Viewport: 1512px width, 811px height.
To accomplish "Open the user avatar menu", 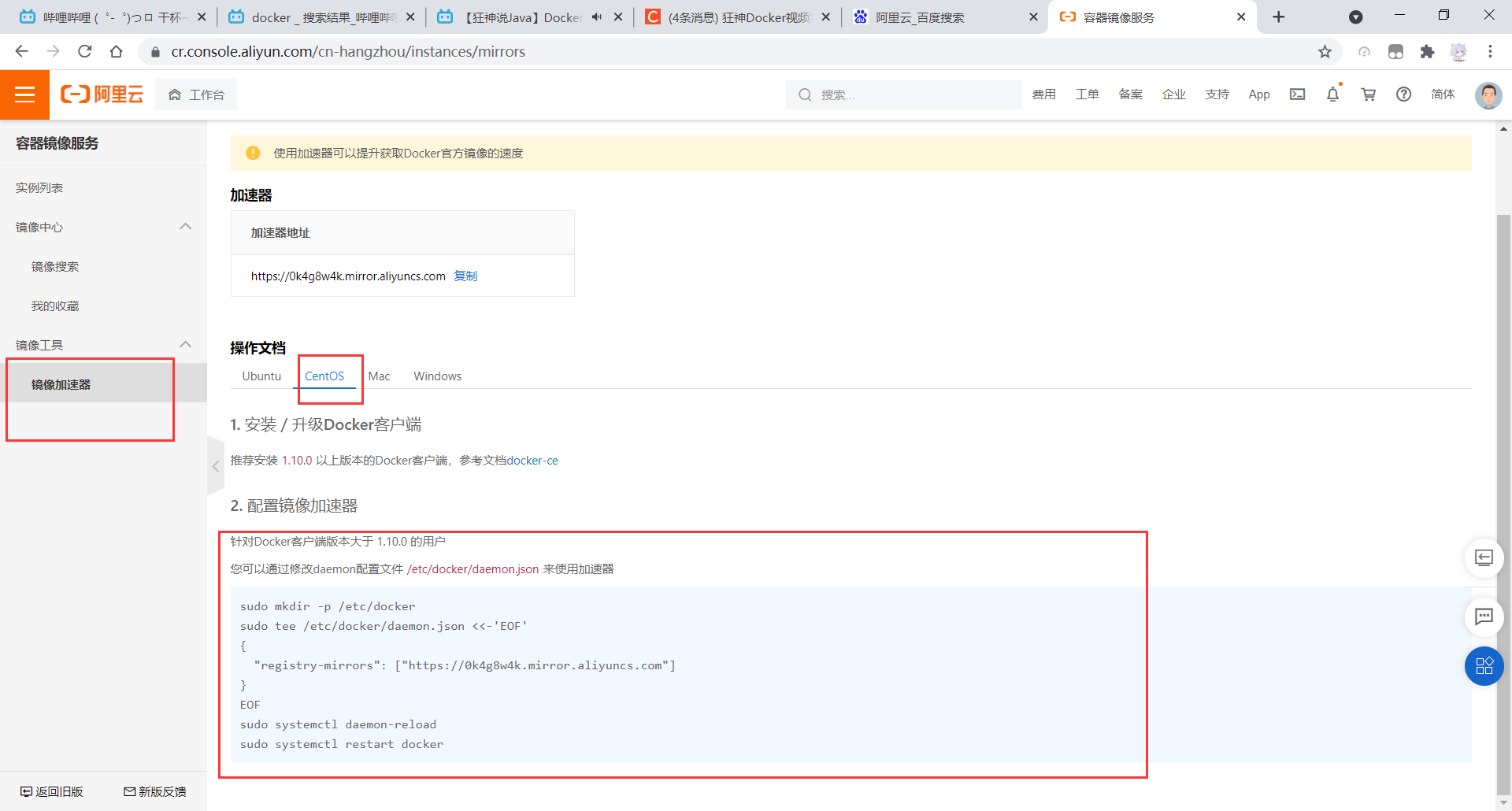I will tap(1488, 95).
